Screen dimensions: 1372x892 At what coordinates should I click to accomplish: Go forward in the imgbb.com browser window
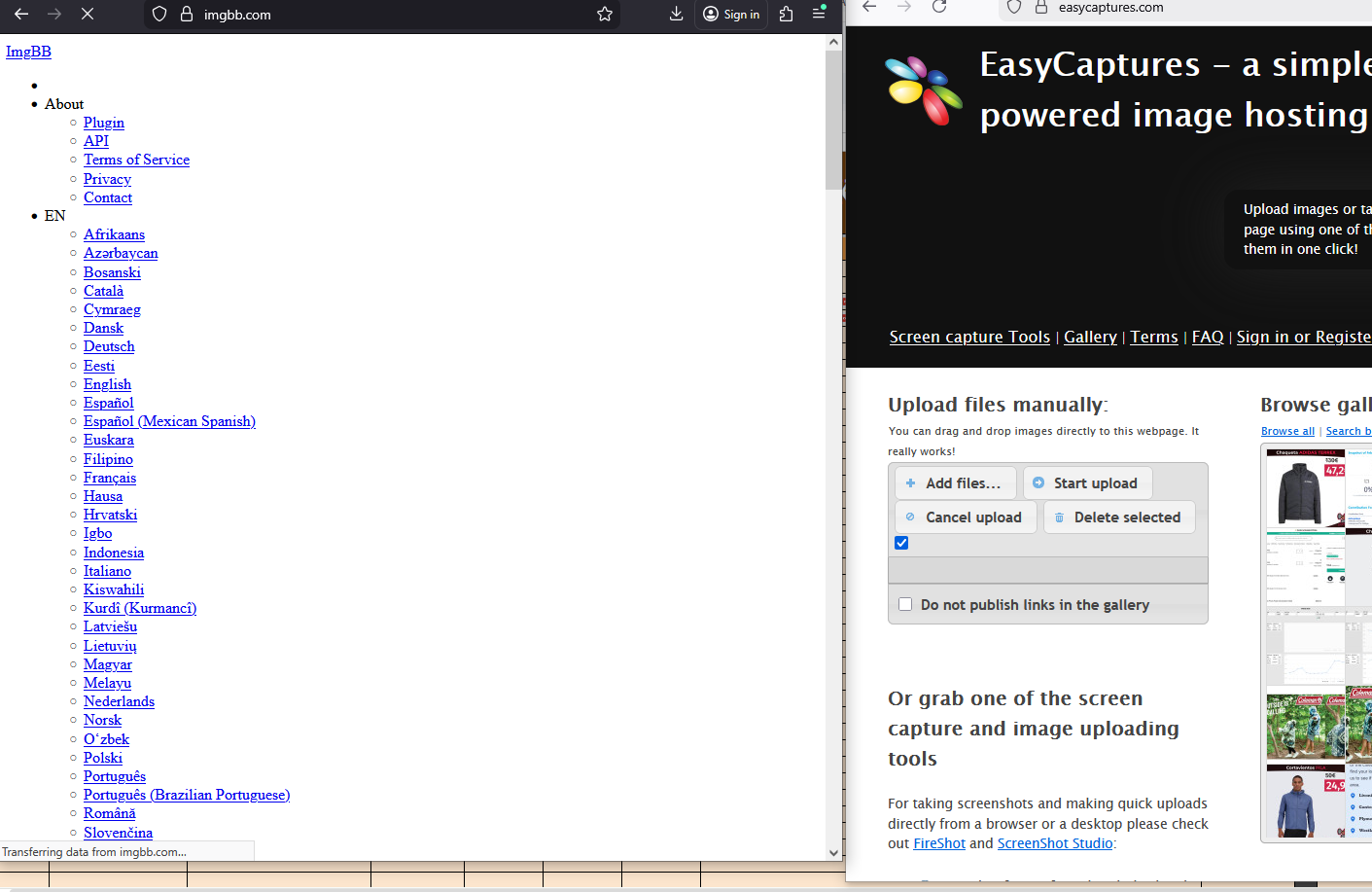click(x=54, y=14)
